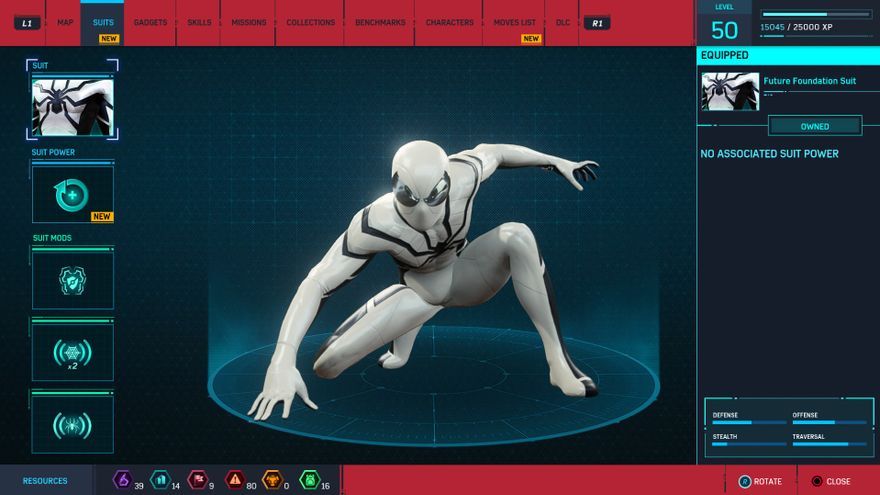Click the Stealth stat bar
Screen dimensions: 880x495
coord(749,444)
